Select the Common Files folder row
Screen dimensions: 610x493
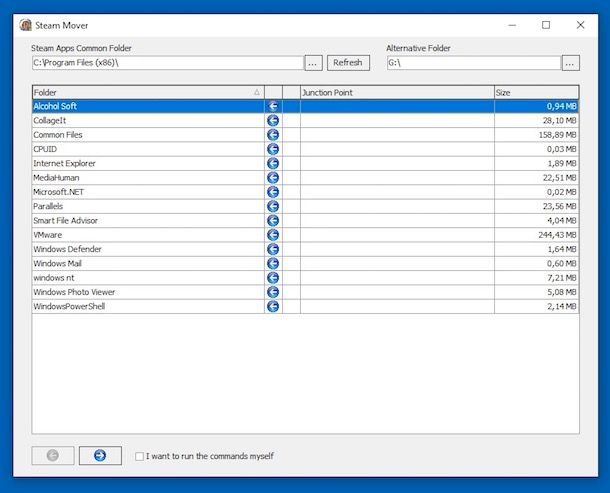[x=146, y=135]
